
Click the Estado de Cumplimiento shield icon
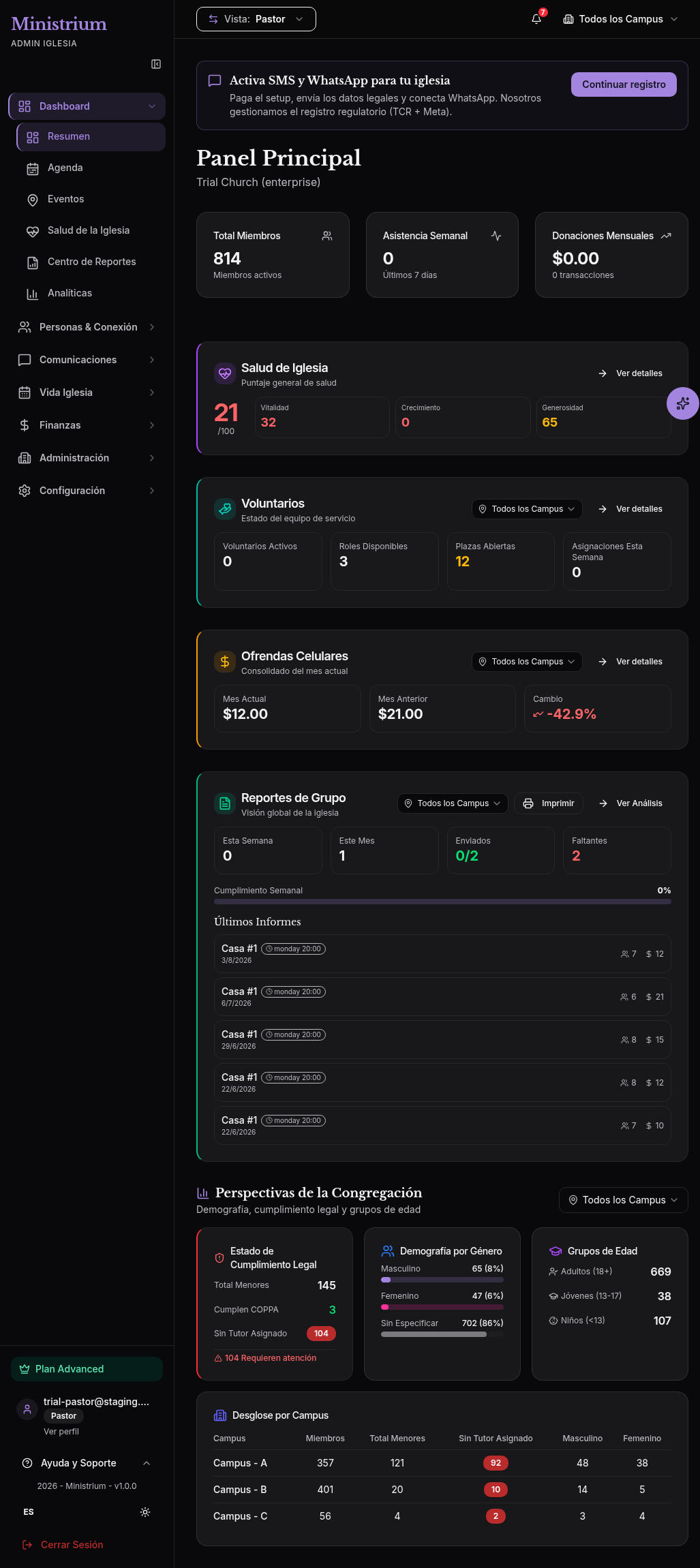pyautogui.click(x=219, y=1258)
